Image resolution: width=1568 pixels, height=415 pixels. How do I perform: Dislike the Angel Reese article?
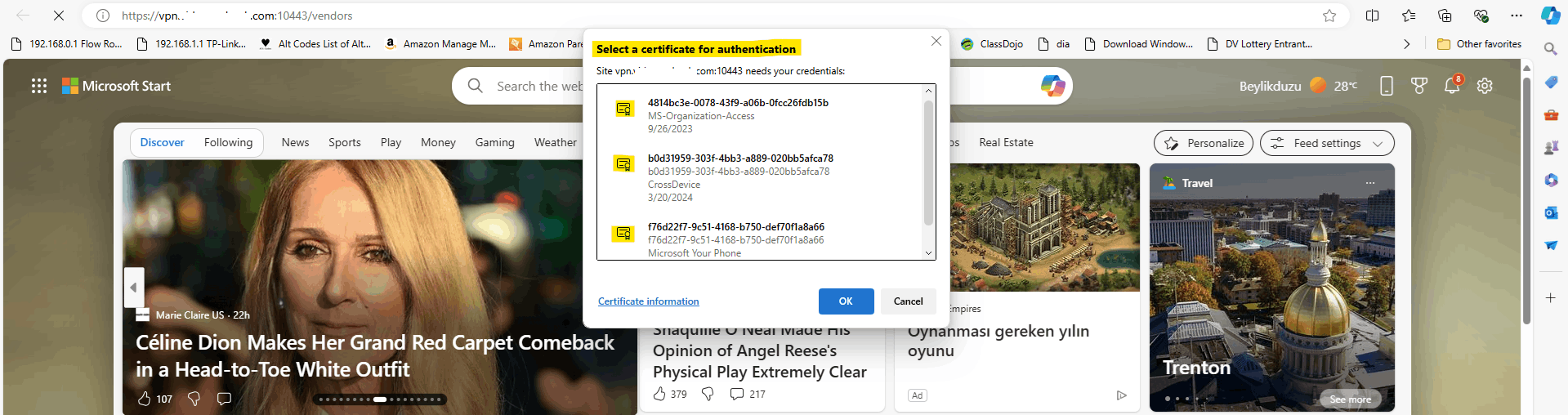708,394
